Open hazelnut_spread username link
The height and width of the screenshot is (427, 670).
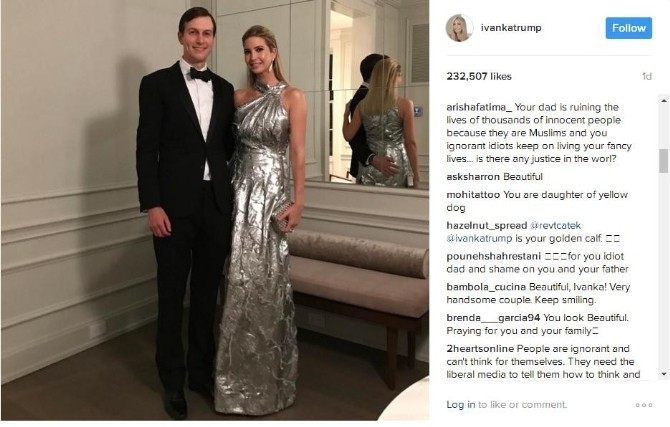[x=487, y=225]
